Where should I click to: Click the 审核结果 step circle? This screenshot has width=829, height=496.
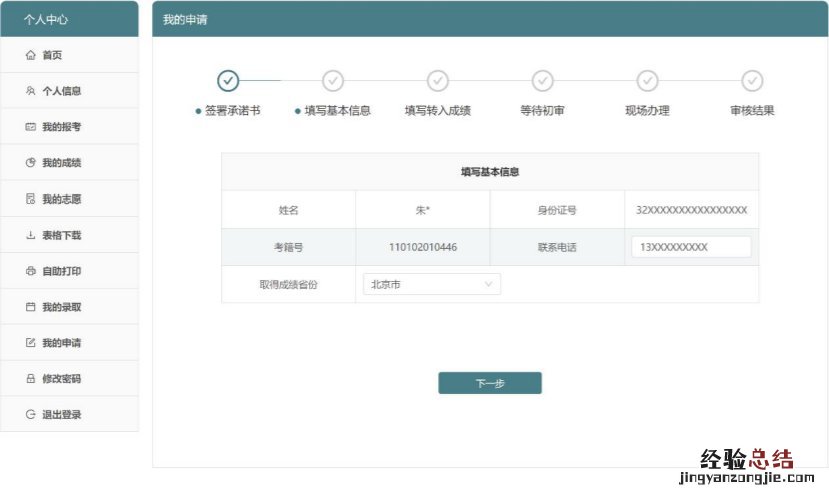(x=752, y=80)
